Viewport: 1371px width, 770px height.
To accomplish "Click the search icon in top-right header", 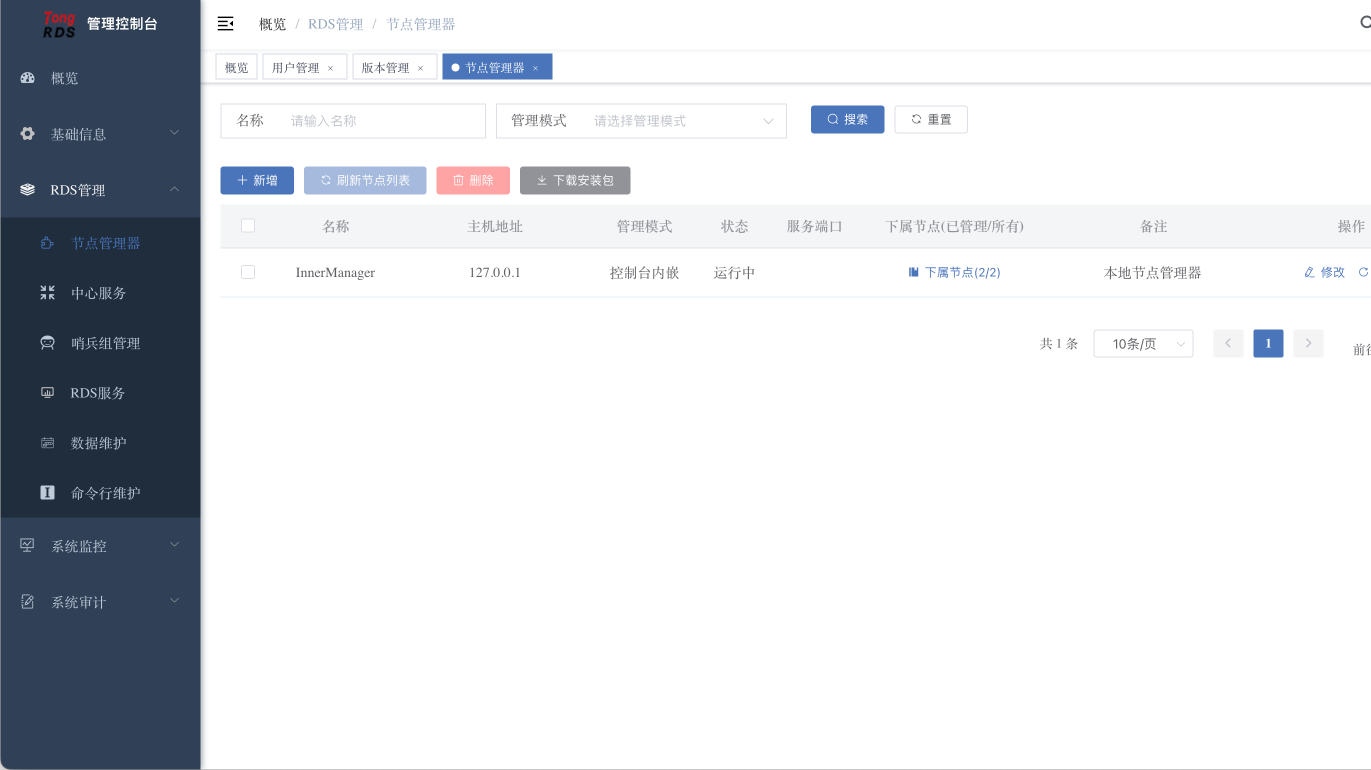I will (1365, 23).
